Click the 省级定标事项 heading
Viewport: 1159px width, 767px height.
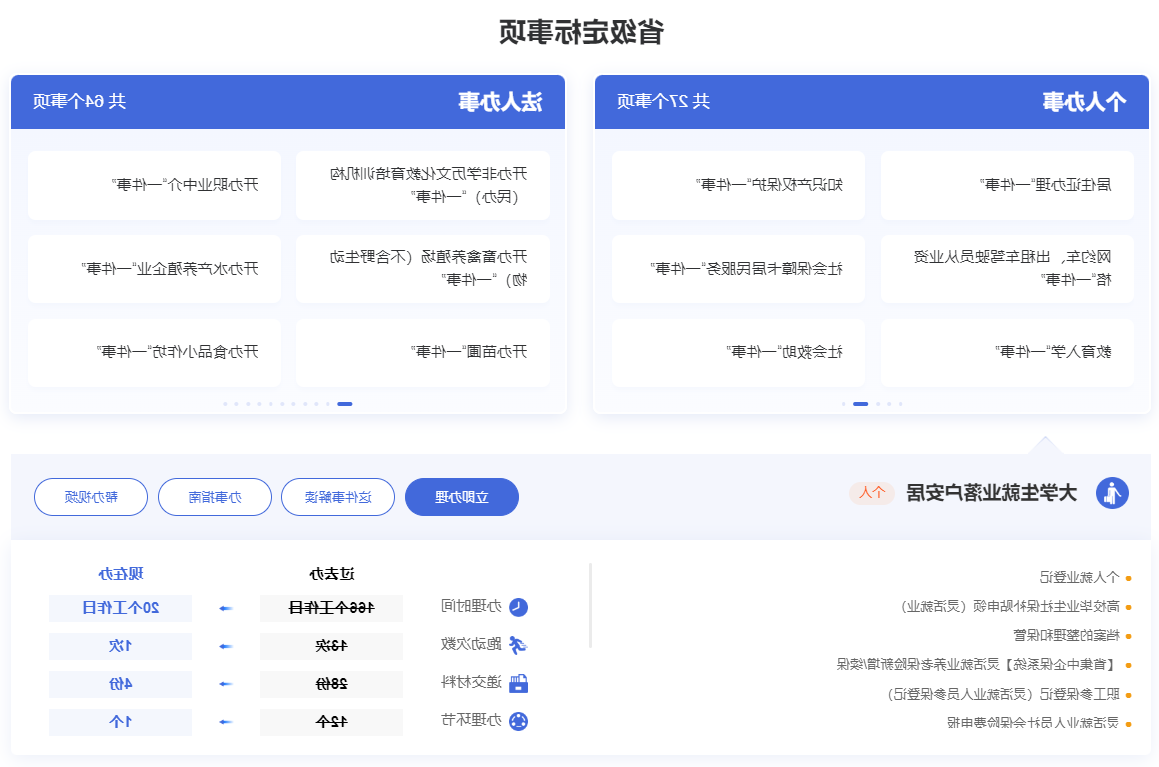point(581,32)
